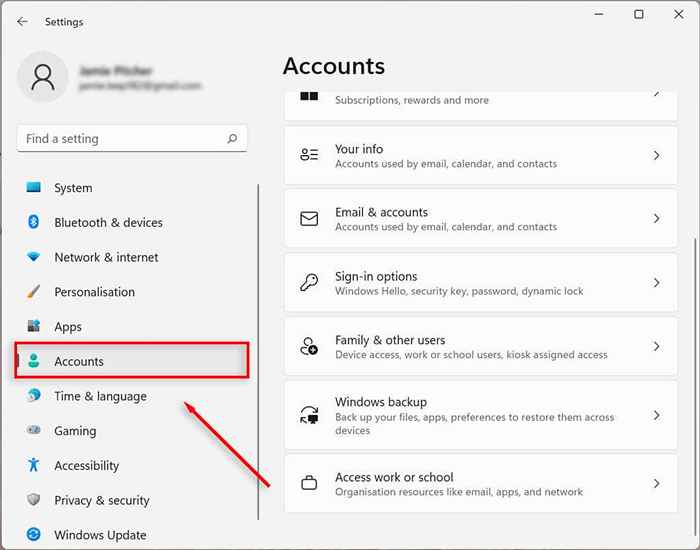
Task: Open Family & other users chevron
Action: click(x=657, y=346)
